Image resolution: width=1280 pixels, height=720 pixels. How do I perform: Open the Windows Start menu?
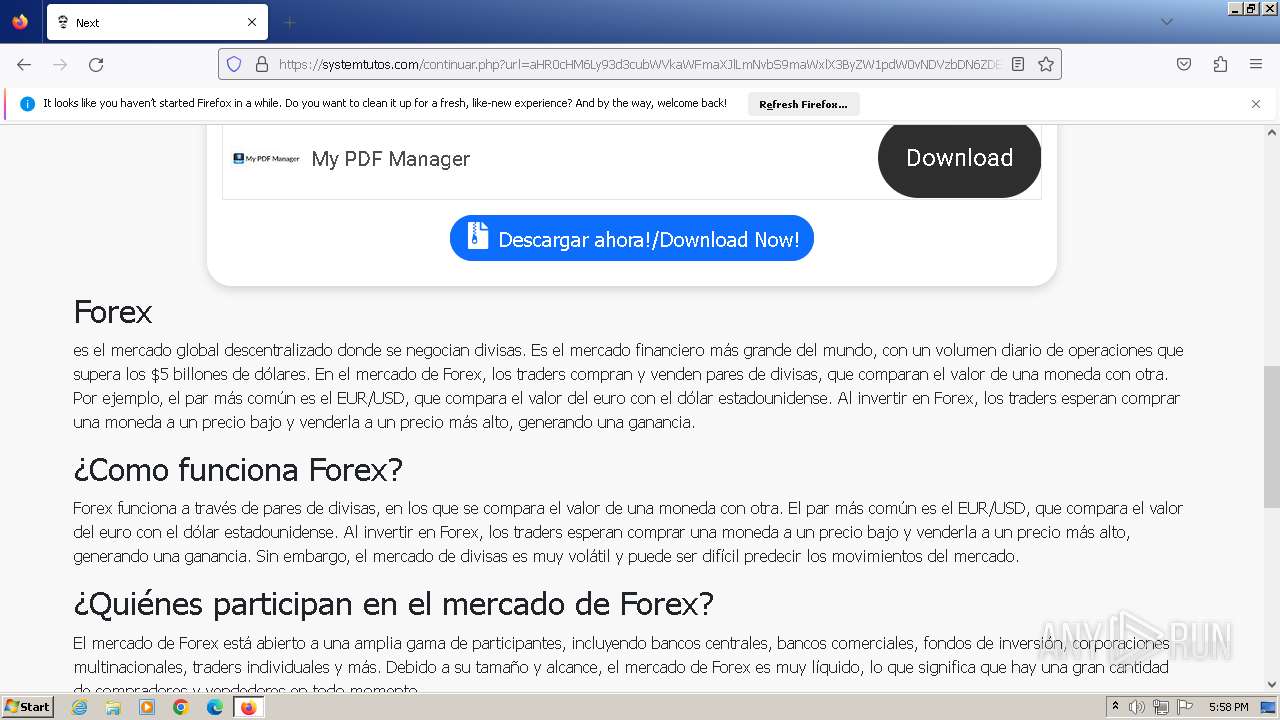coord(28,707)
